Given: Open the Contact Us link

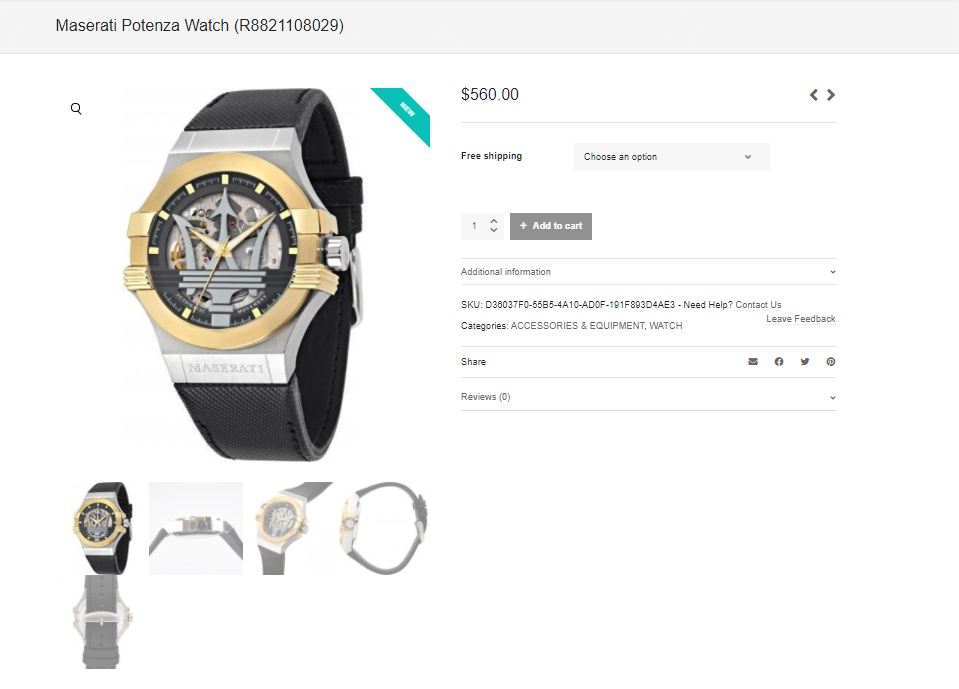Looking at the screenshot, I should coord(758,304).
